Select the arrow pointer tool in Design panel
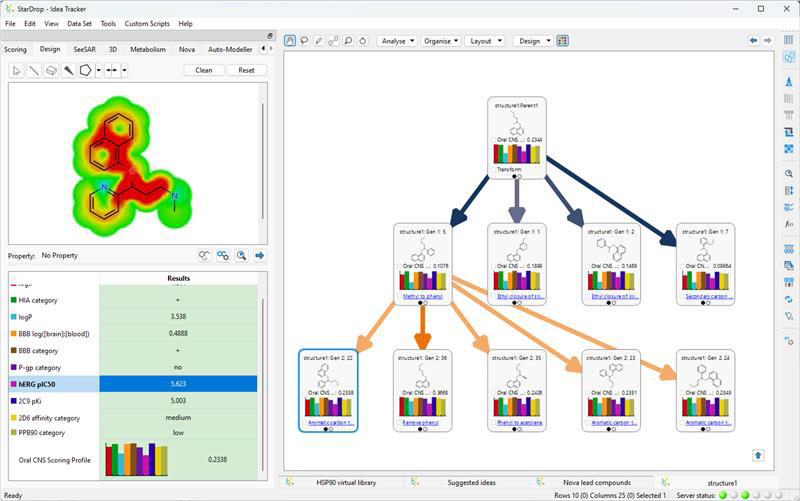Screen dimensions: 800x501 pyautogui.click(x=17, y=70)
